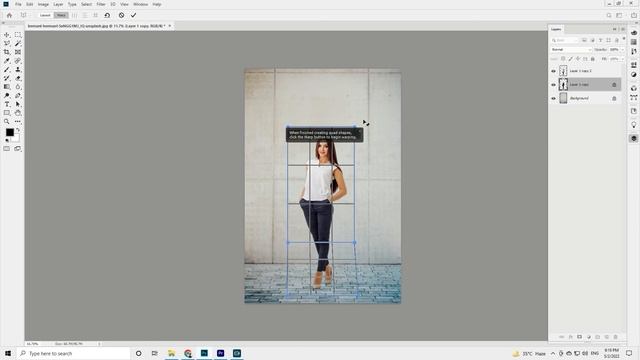Hide the Background layer
The width and height of the screenshot is (640, 360).
pos(553,98)
